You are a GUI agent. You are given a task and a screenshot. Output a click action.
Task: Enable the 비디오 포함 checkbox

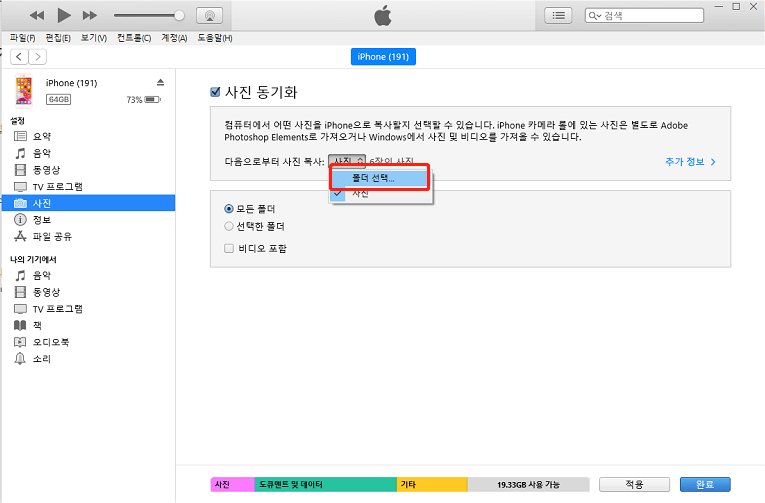coord(229,249)
